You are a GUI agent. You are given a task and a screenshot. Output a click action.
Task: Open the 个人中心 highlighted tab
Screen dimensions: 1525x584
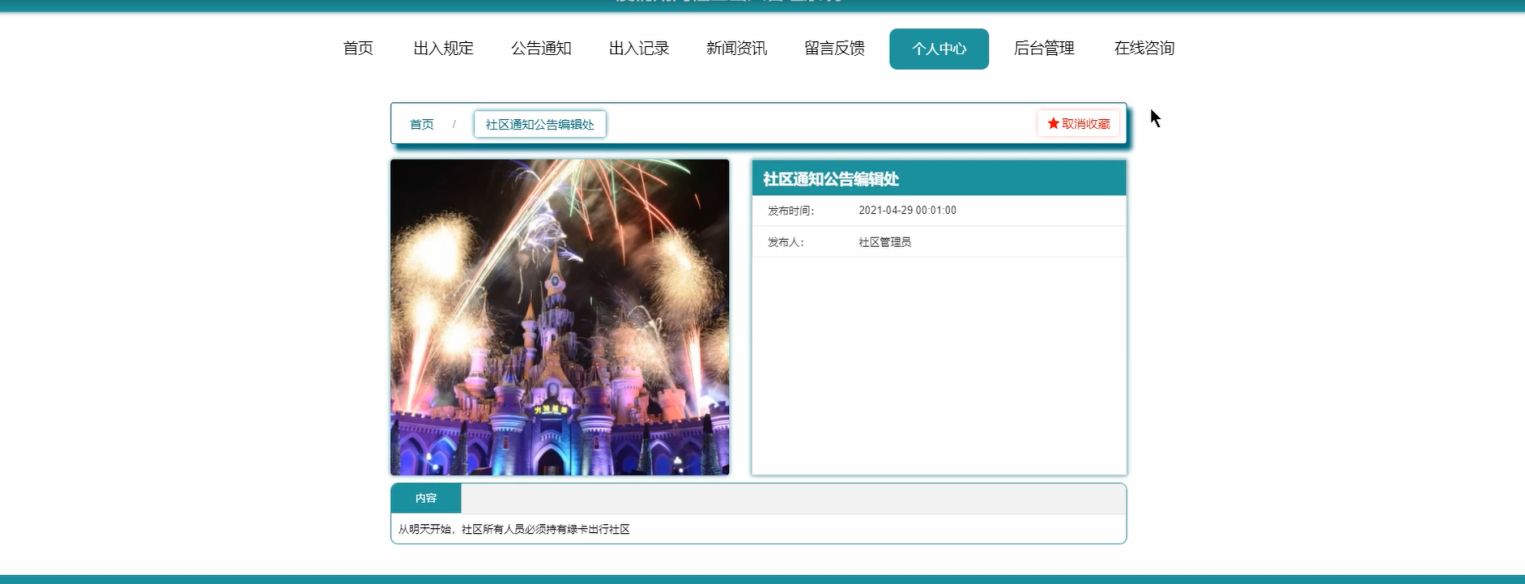[939, 49]
